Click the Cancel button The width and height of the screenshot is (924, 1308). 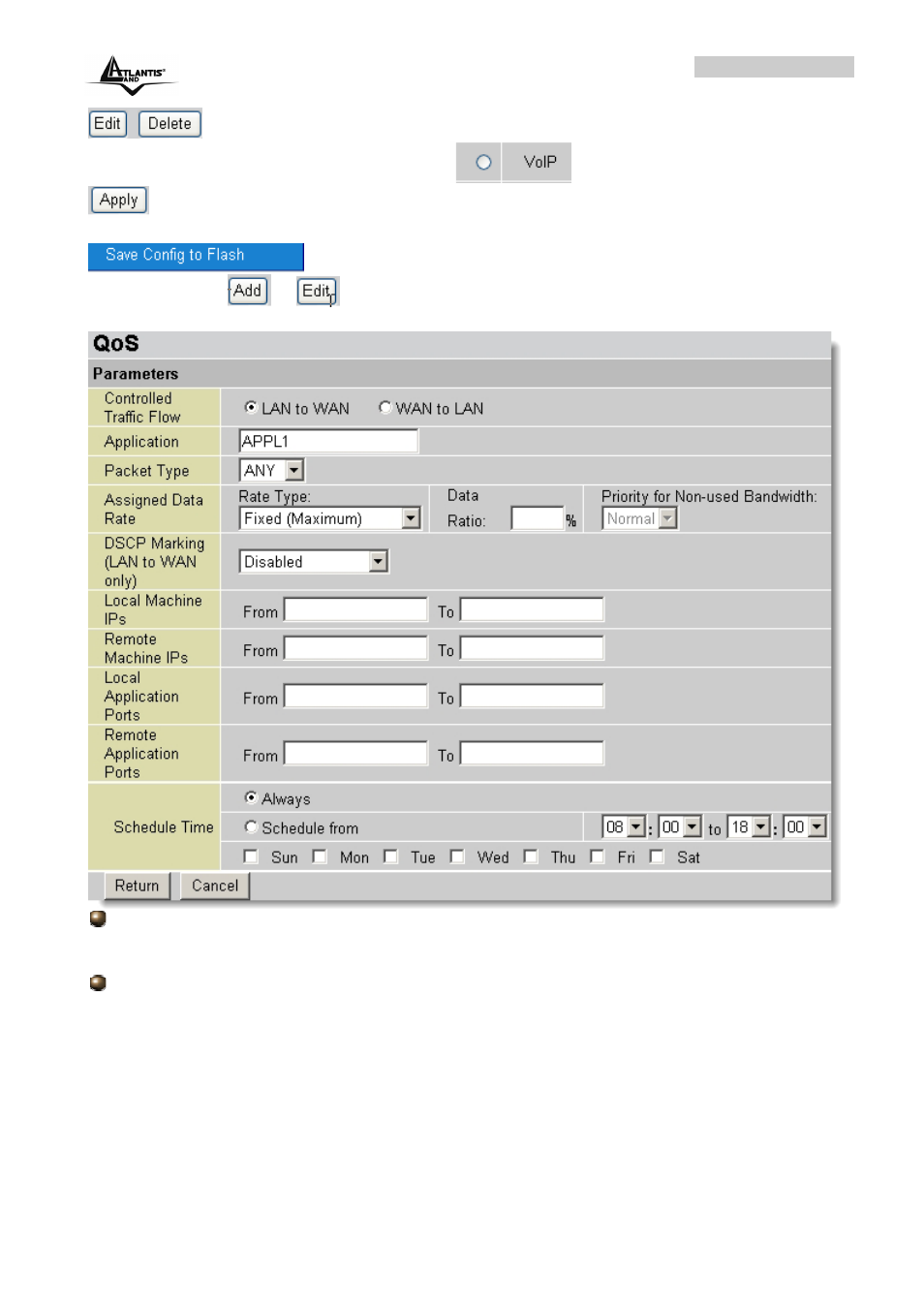click(x=215, y=886)
